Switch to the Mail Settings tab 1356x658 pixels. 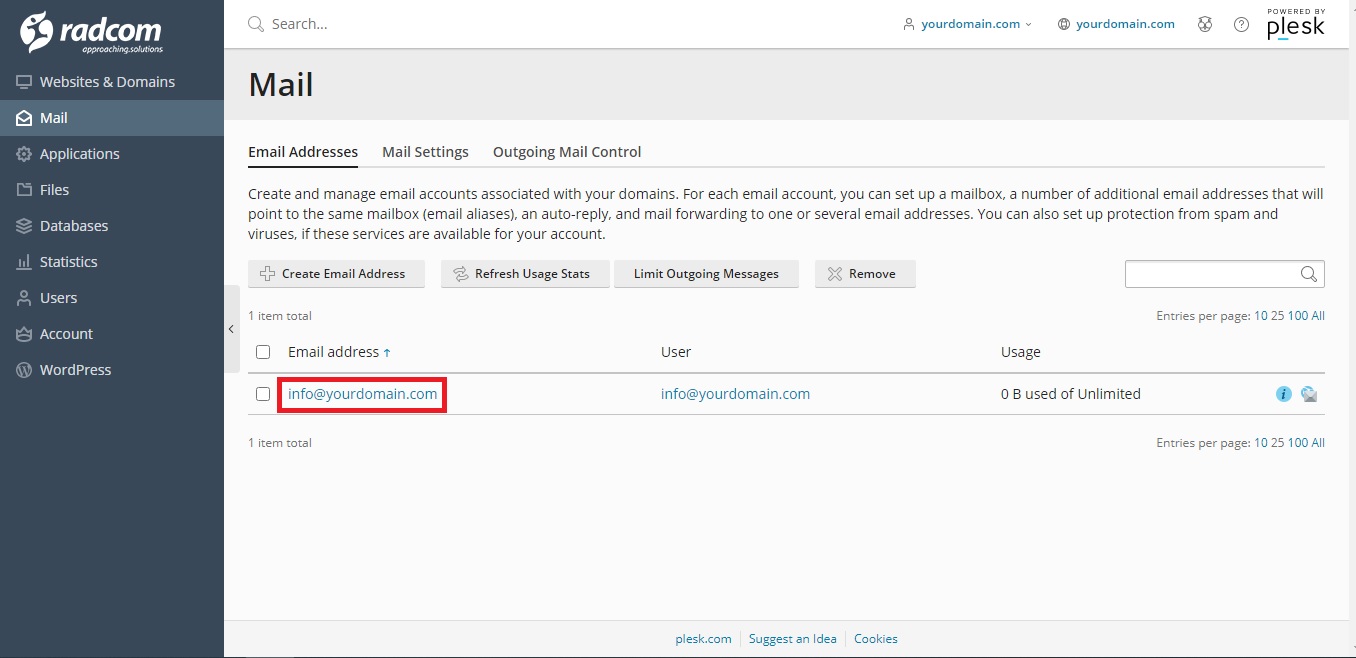click(425, 152)
